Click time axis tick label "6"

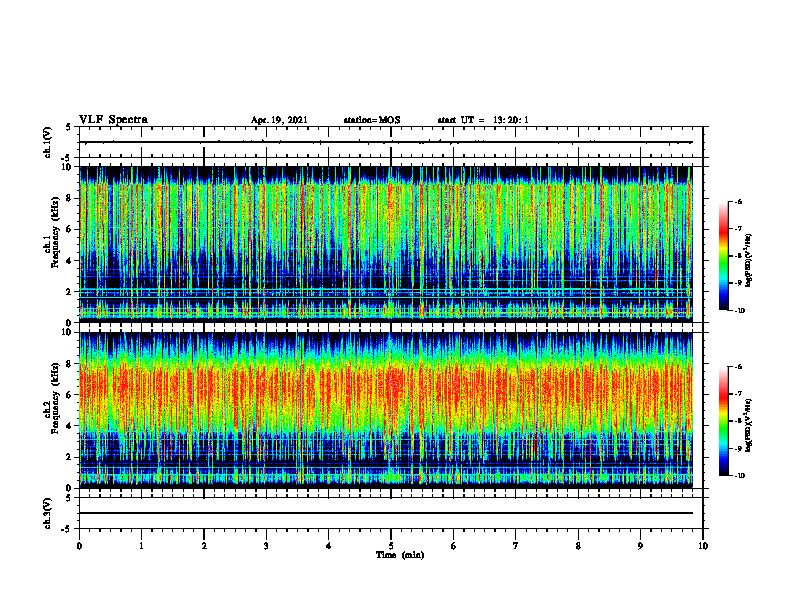[x=454, y=546]
